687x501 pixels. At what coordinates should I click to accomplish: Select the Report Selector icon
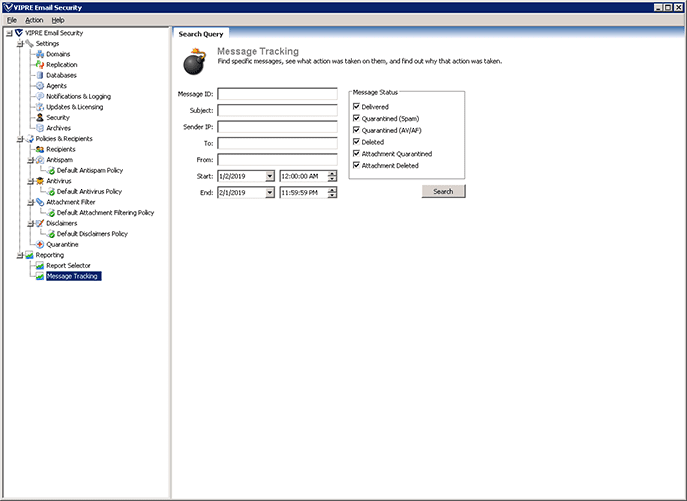point(39,265)
